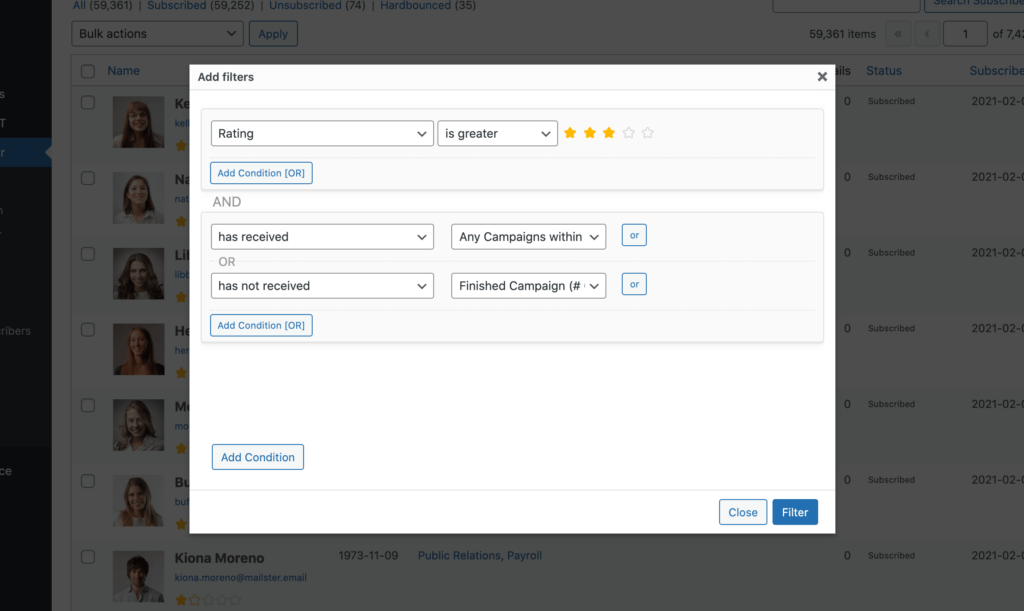Open the Bulk actions dropdown

point(157,34)
